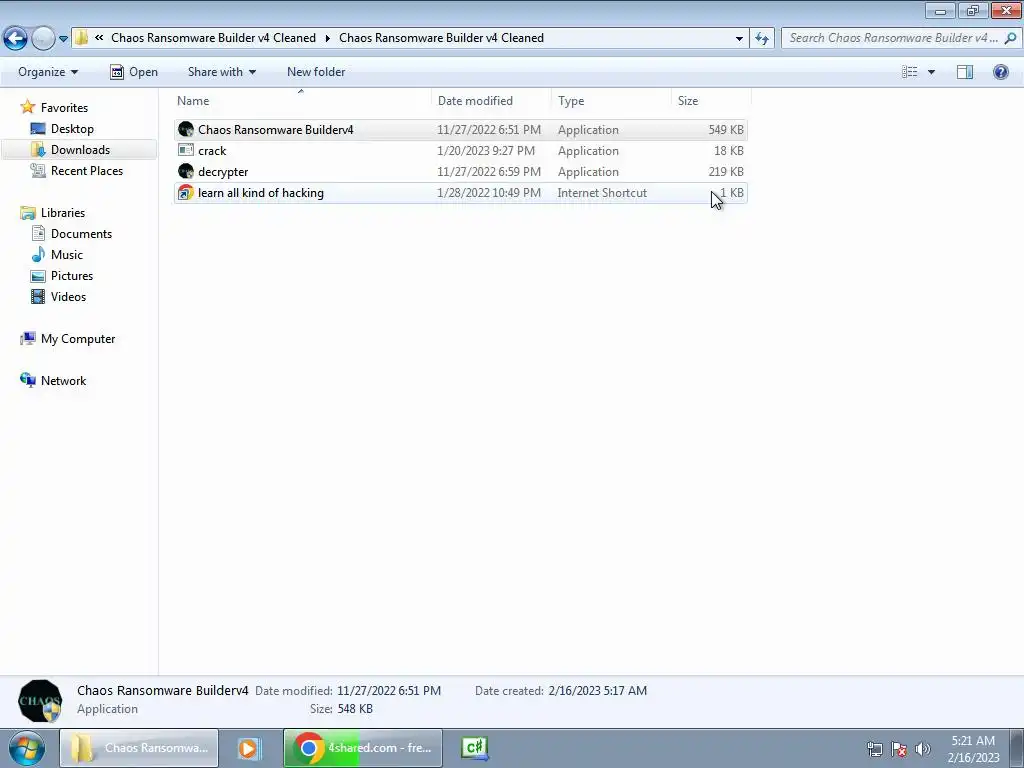Select Favorites in the navigation pane

pos(64,108)
